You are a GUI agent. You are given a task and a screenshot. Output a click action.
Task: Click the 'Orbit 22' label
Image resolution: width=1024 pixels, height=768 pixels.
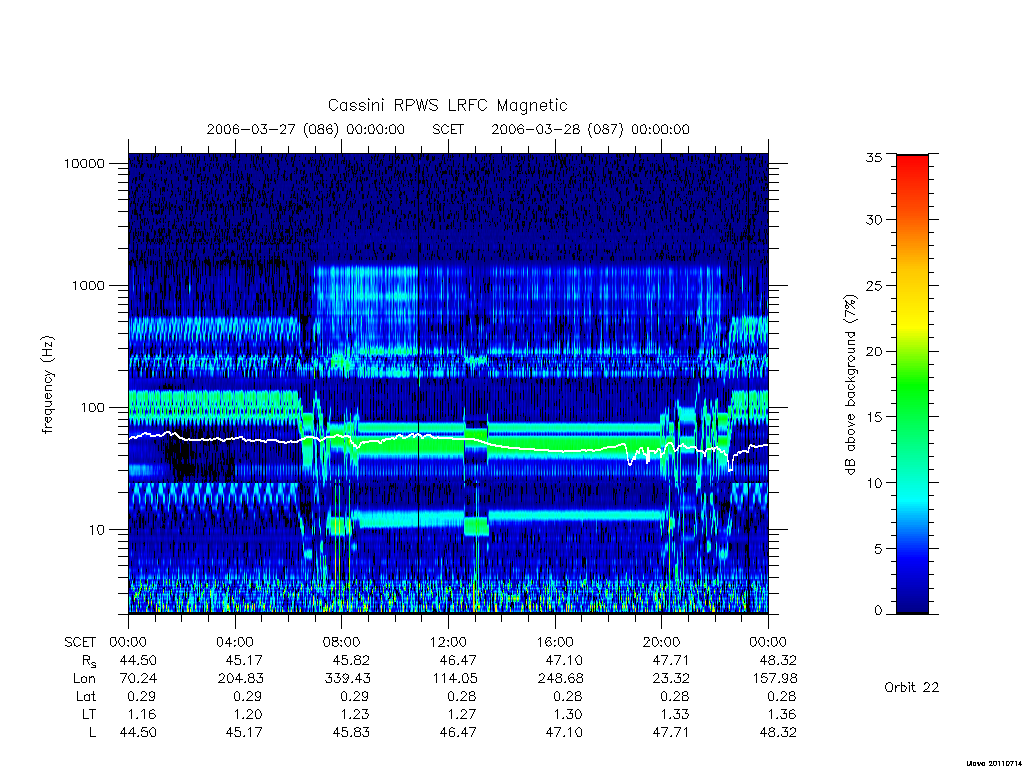tap(912, 687)
